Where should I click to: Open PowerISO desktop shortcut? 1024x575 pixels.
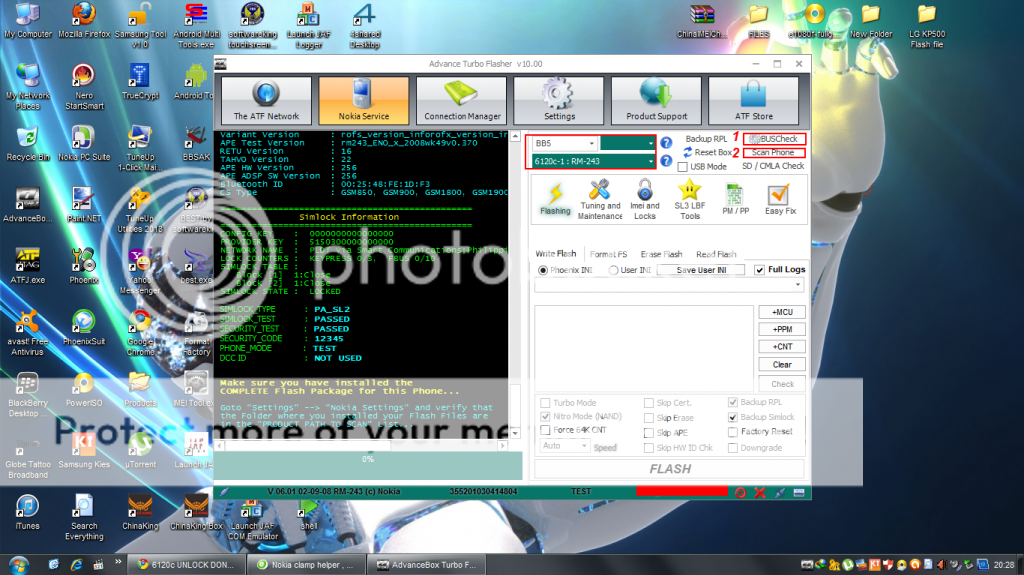84,389
